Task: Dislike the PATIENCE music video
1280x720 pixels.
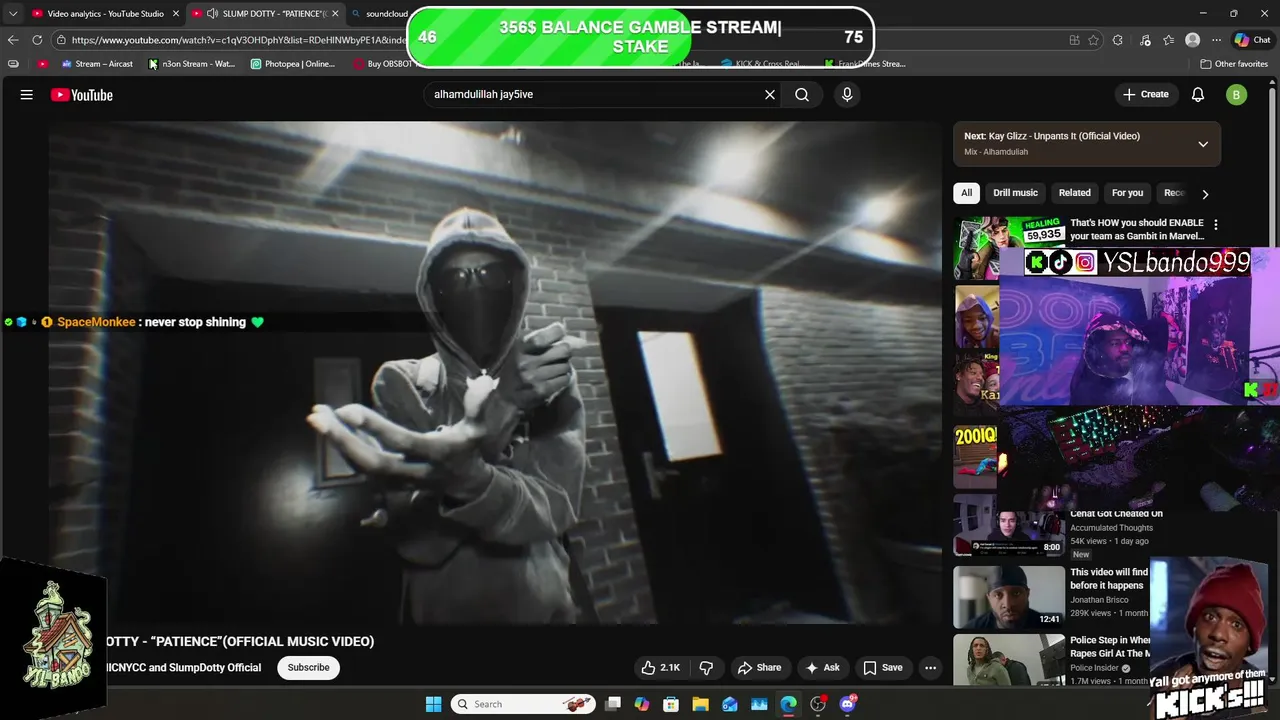Action: click(x=706, y=668)
